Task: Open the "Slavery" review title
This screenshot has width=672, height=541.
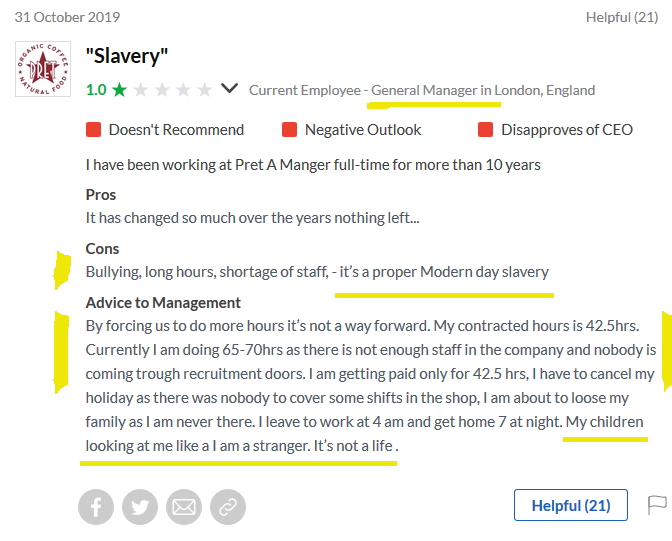Action: (127, 56)
